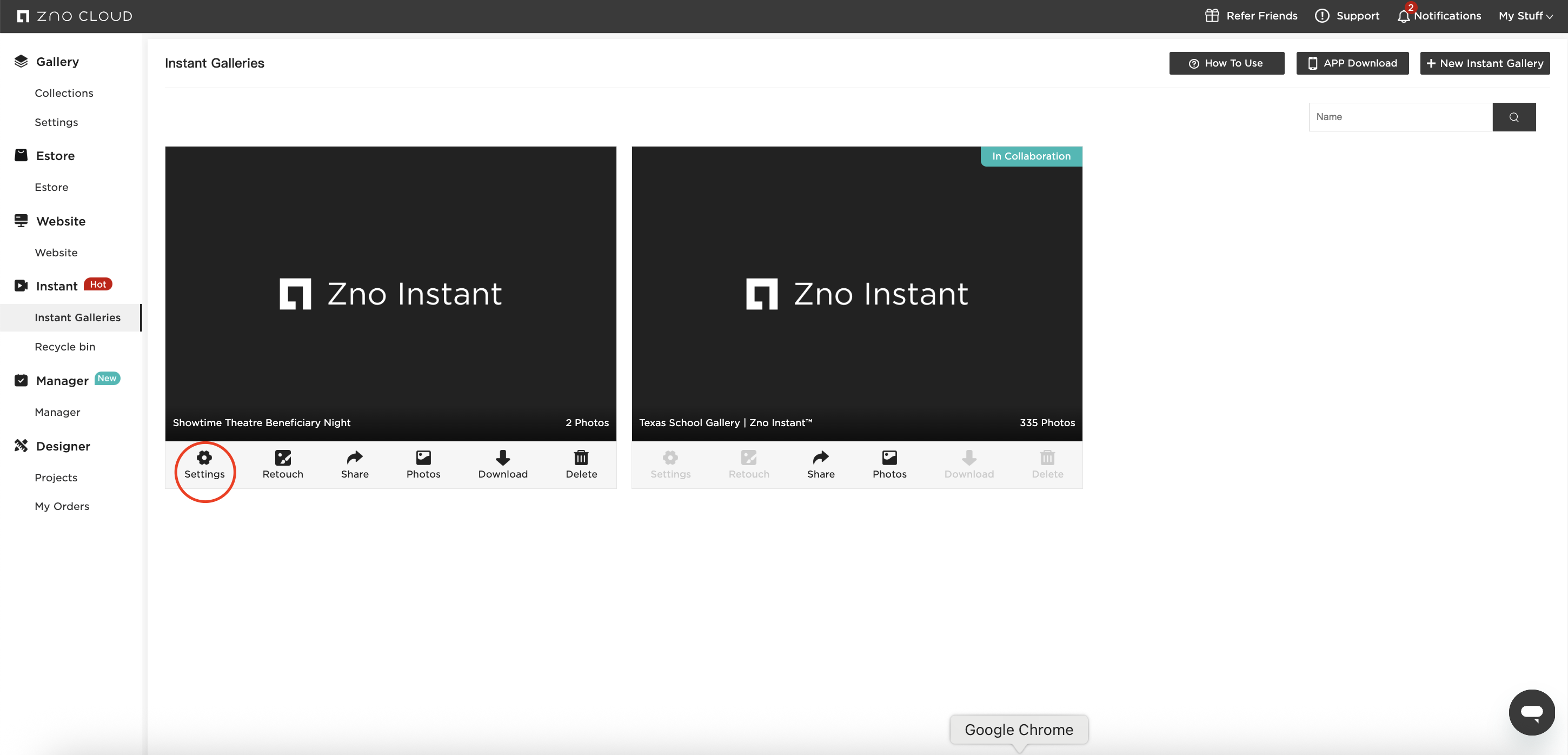
Task: Switch to Recycle bin
Action: click(65, 347)
